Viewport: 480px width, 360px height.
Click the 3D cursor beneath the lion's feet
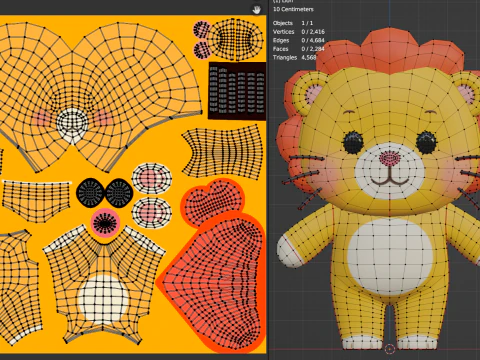coord(390,349)
